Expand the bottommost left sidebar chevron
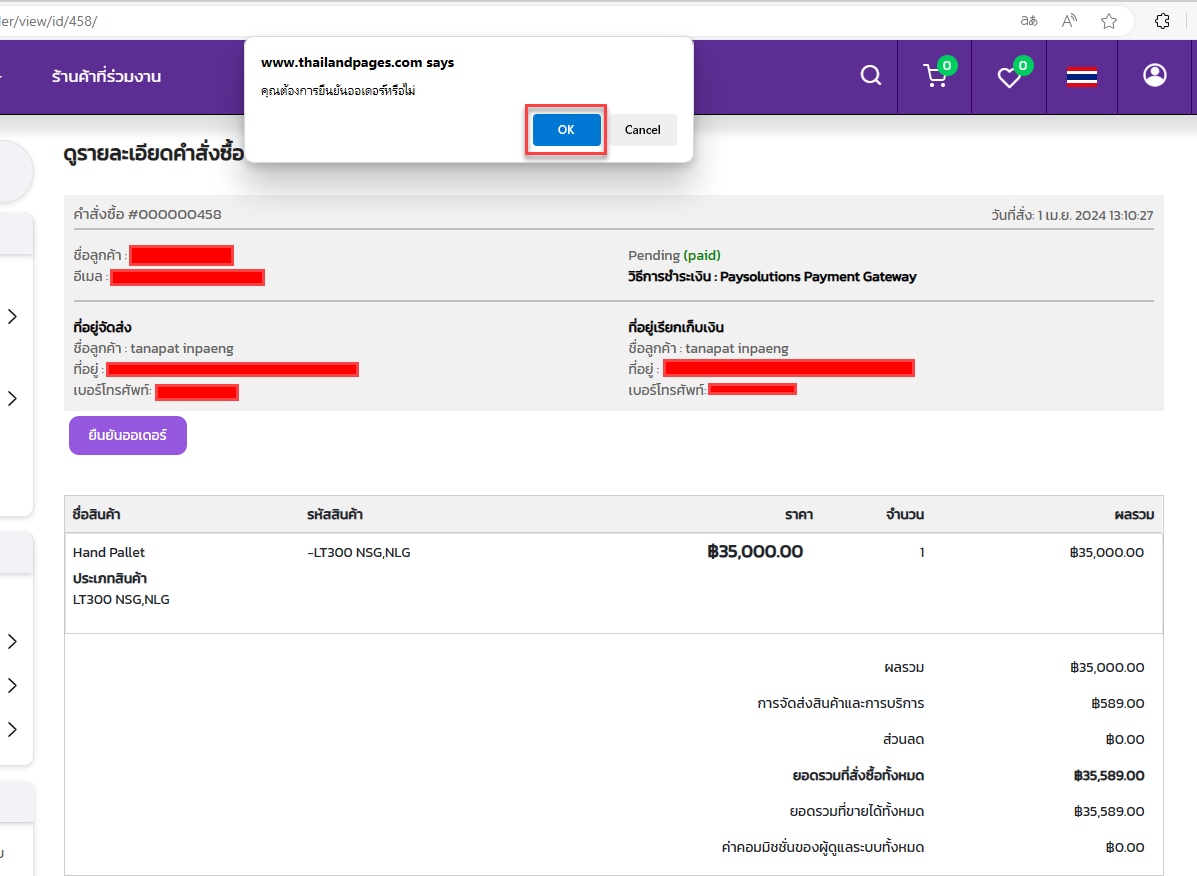Image resolution: width=1197 pixels, height=876 pixels. (12, 729)
